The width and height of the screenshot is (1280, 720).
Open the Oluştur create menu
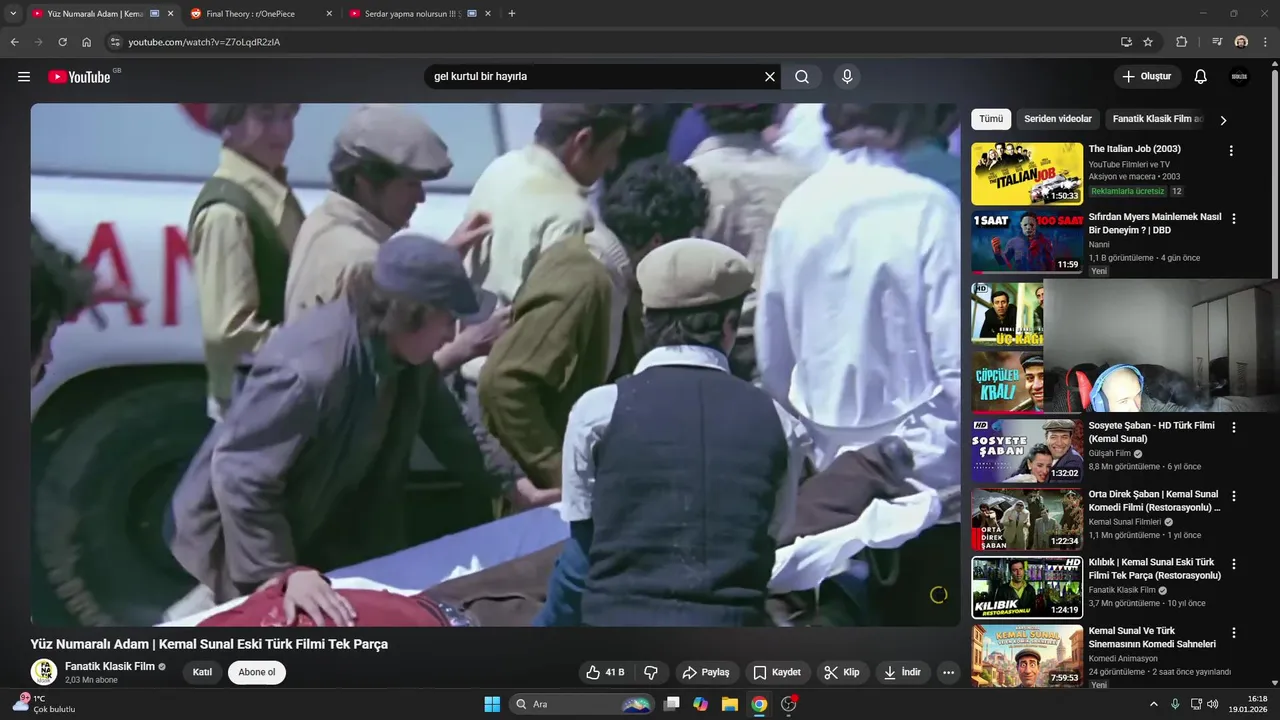click(1147, 77)
